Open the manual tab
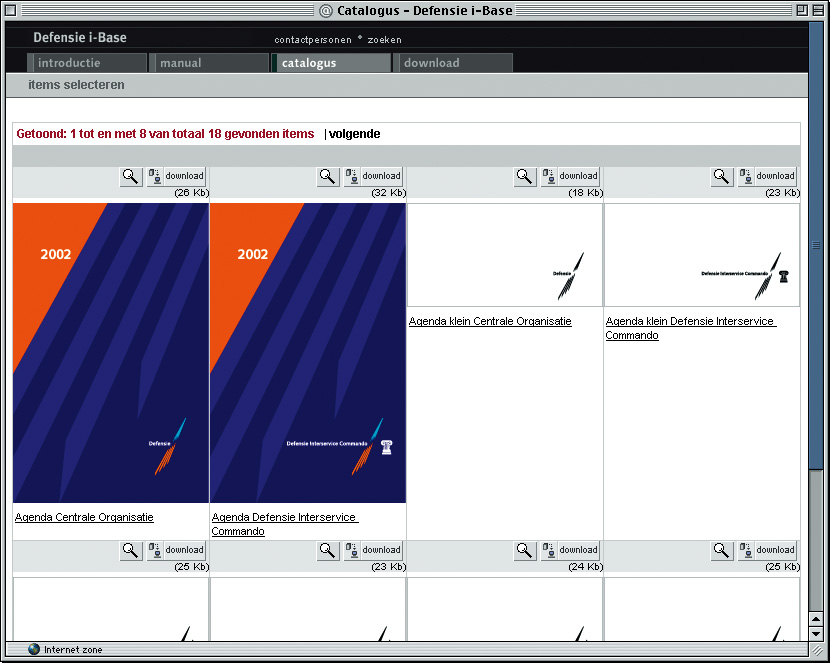Image resolution: width=830 pixels, height=663 pixels. click(x=209, y=63)
